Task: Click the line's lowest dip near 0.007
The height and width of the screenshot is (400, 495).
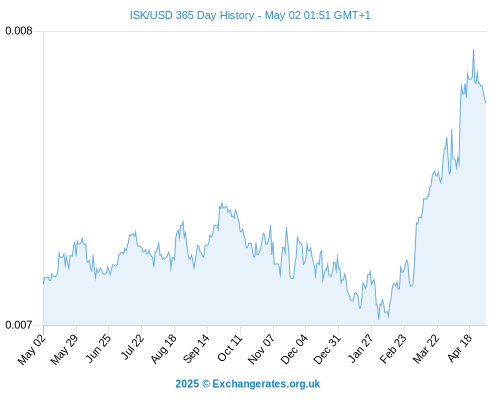Action: click(x=379, y=319)
